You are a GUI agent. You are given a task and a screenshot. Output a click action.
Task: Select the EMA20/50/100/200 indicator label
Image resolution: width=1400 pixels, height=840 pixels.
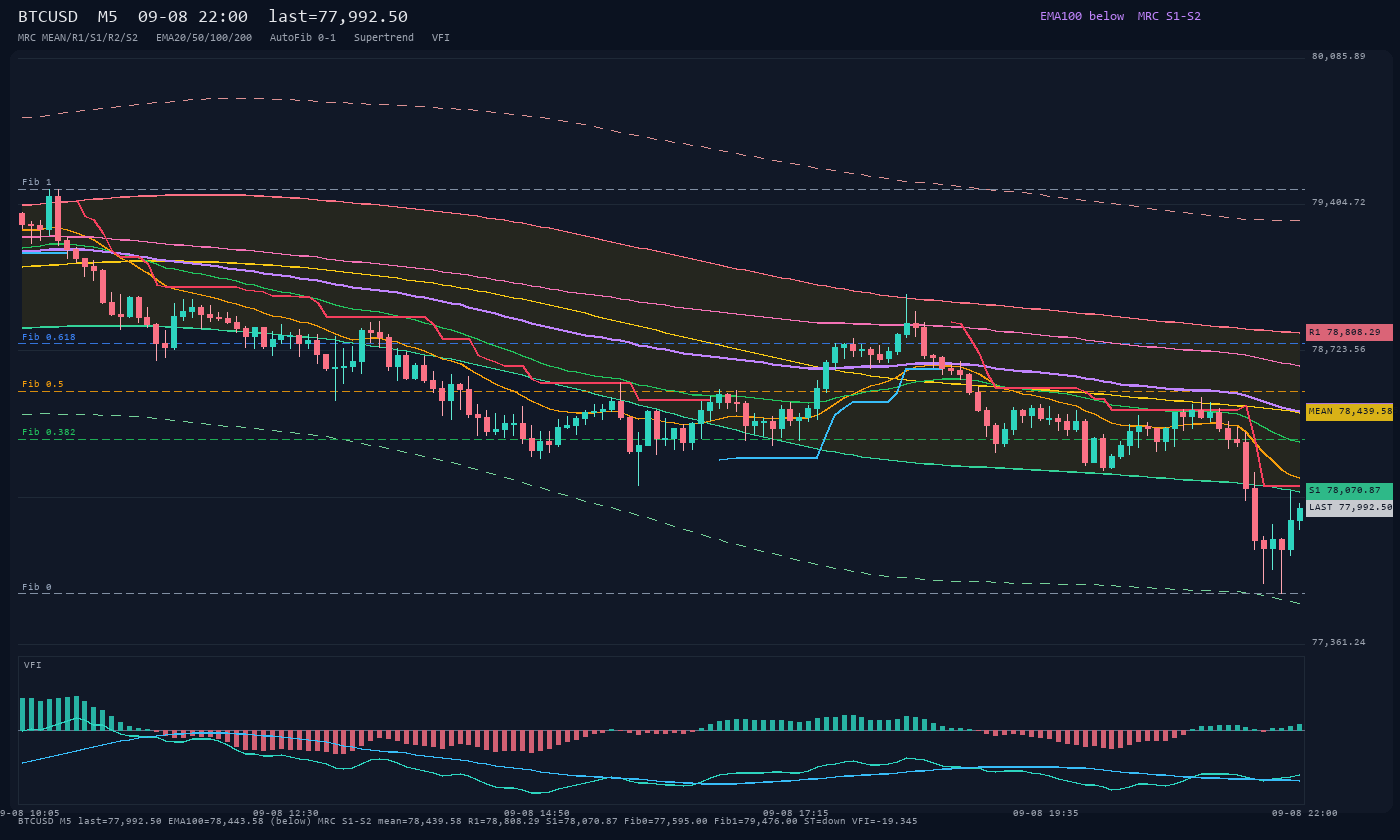tap(204, 37)
